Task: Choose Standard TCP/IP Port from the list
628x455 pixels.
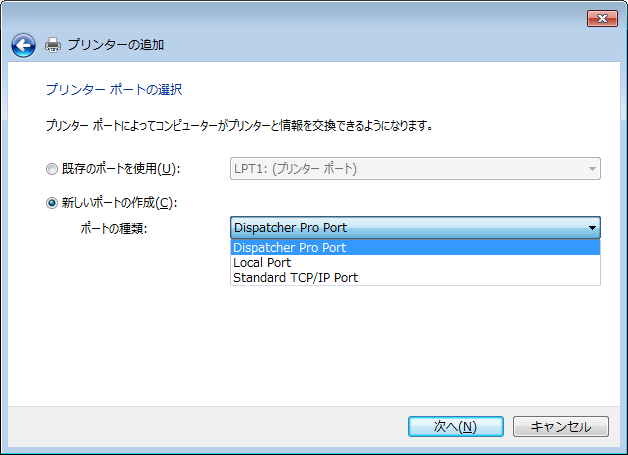Action: pyautogui.click(x=415, y=277)
